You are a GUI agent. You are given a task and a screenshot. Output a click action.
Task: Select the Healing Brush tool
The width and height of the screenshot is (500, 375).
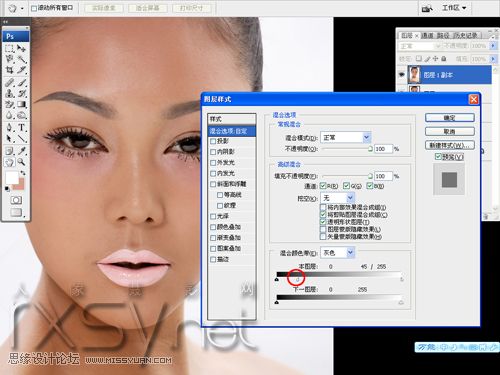9,82
